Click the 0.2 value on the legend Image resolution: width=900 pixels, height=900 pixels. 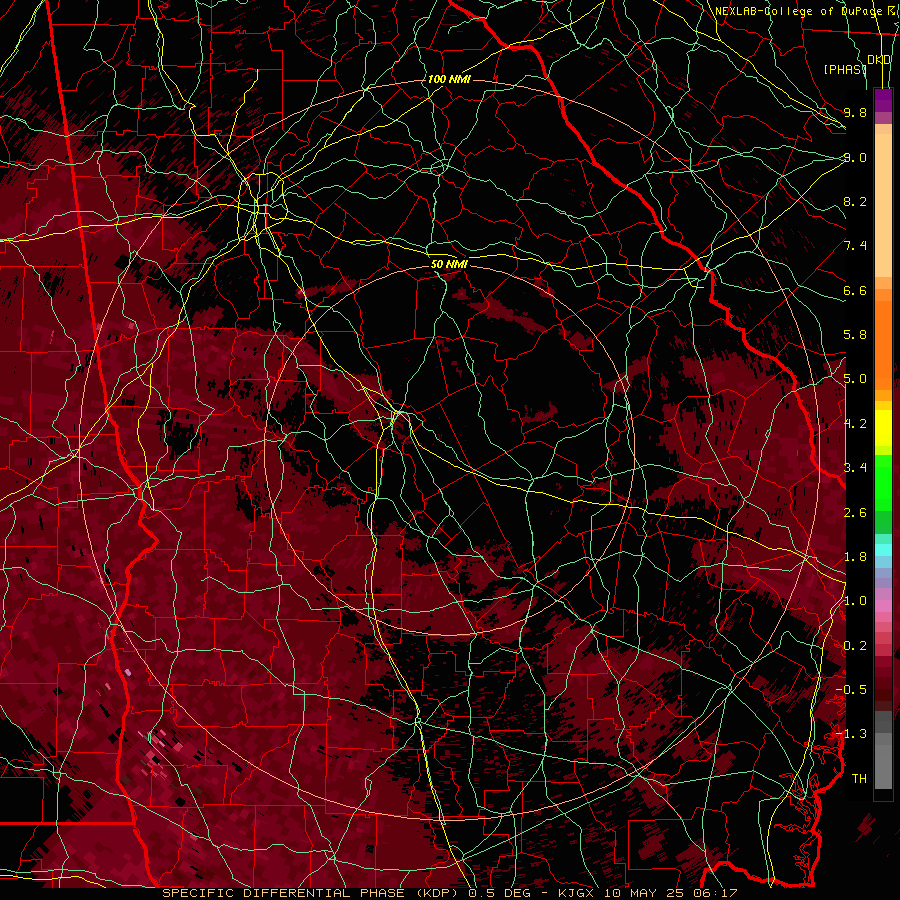tap(855, 646)
